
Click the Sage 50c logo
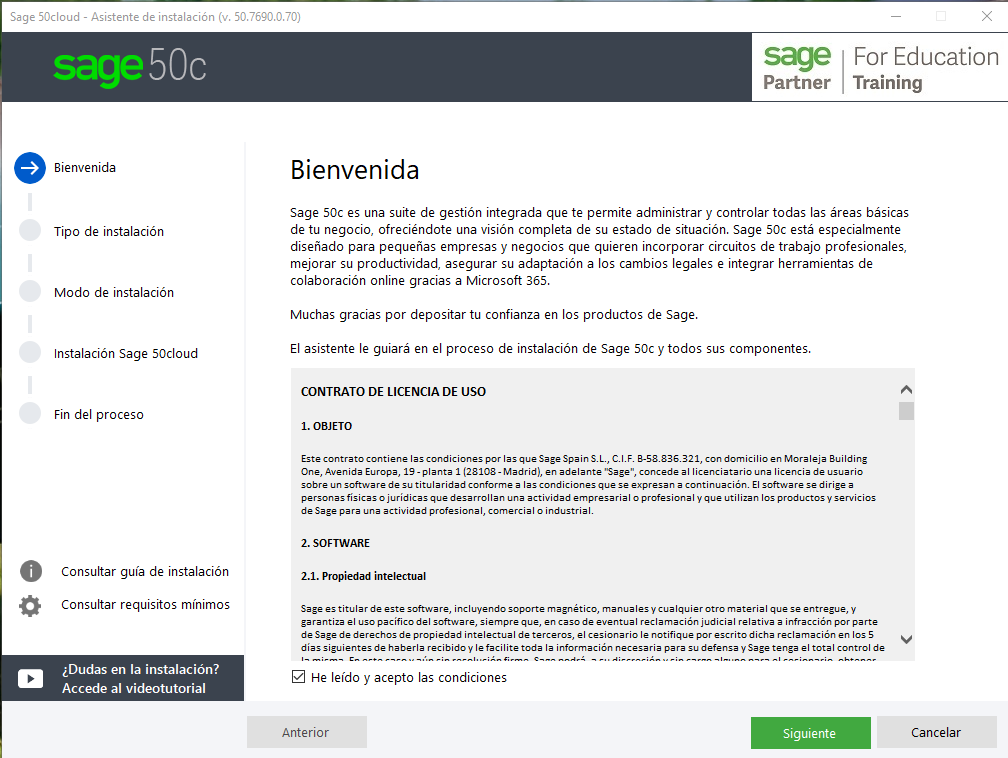click(x=130, y=66)
